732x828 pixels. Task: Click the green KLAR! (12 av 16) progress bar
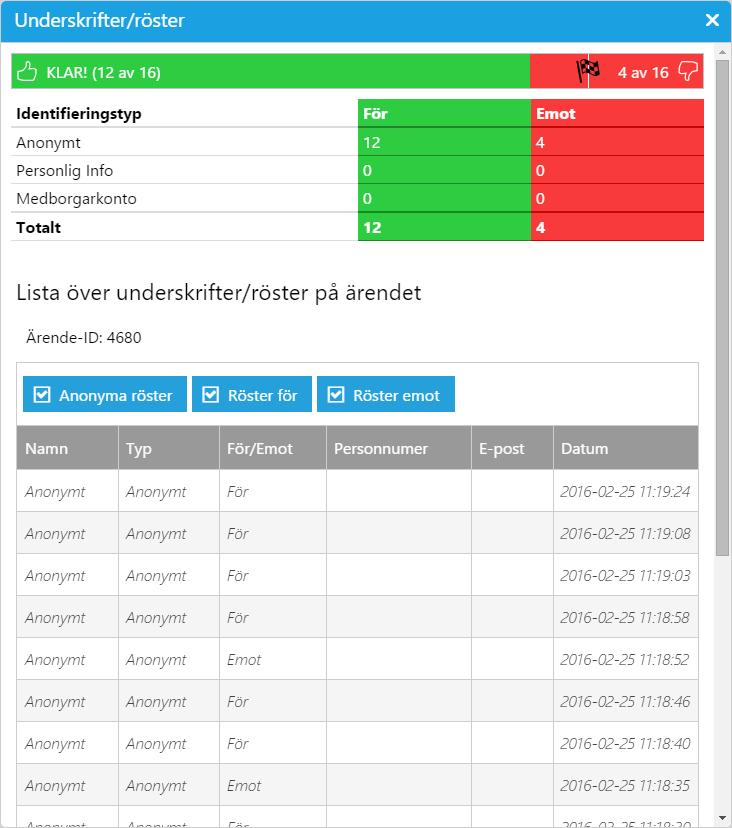pos(270,71)
